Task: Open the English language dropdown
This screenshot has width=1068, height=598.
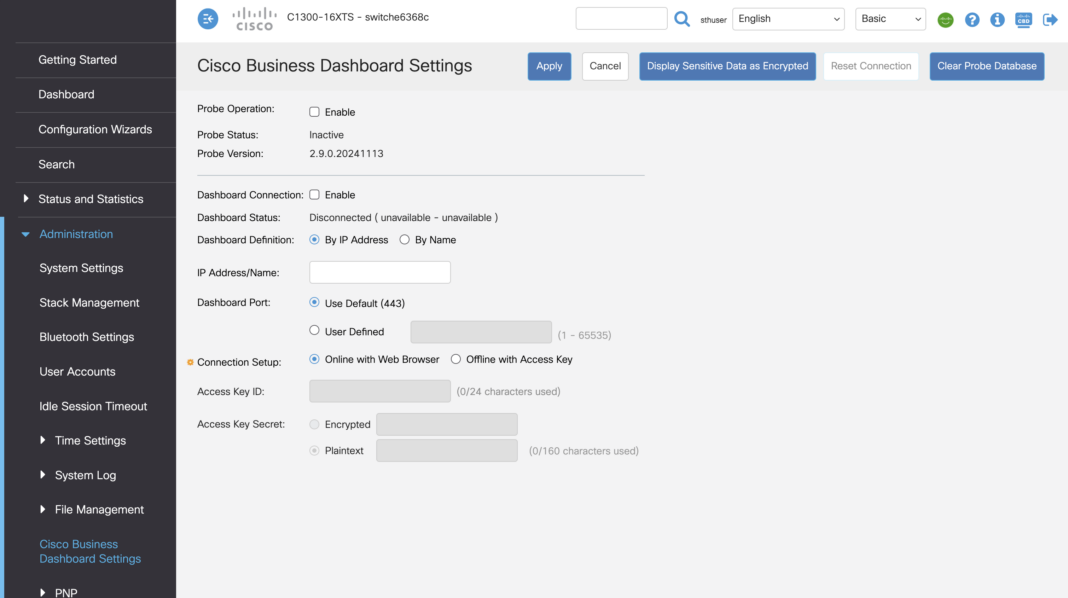Action: point(788,19)
